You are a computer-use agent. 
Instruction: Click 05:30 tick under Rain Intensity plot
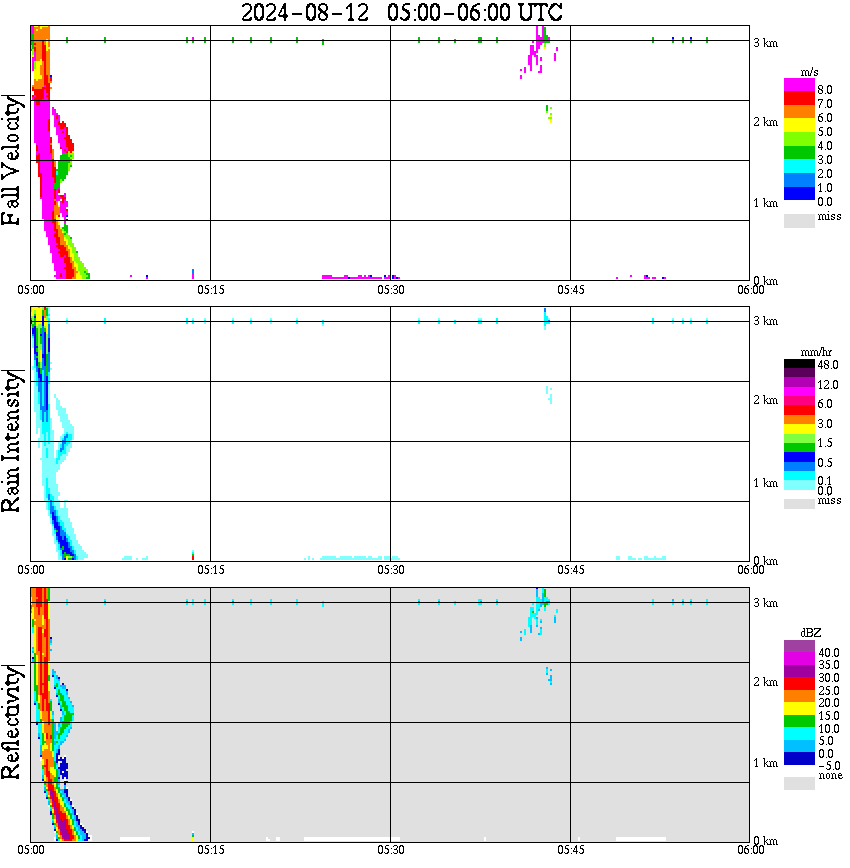[x=391, y=570]
